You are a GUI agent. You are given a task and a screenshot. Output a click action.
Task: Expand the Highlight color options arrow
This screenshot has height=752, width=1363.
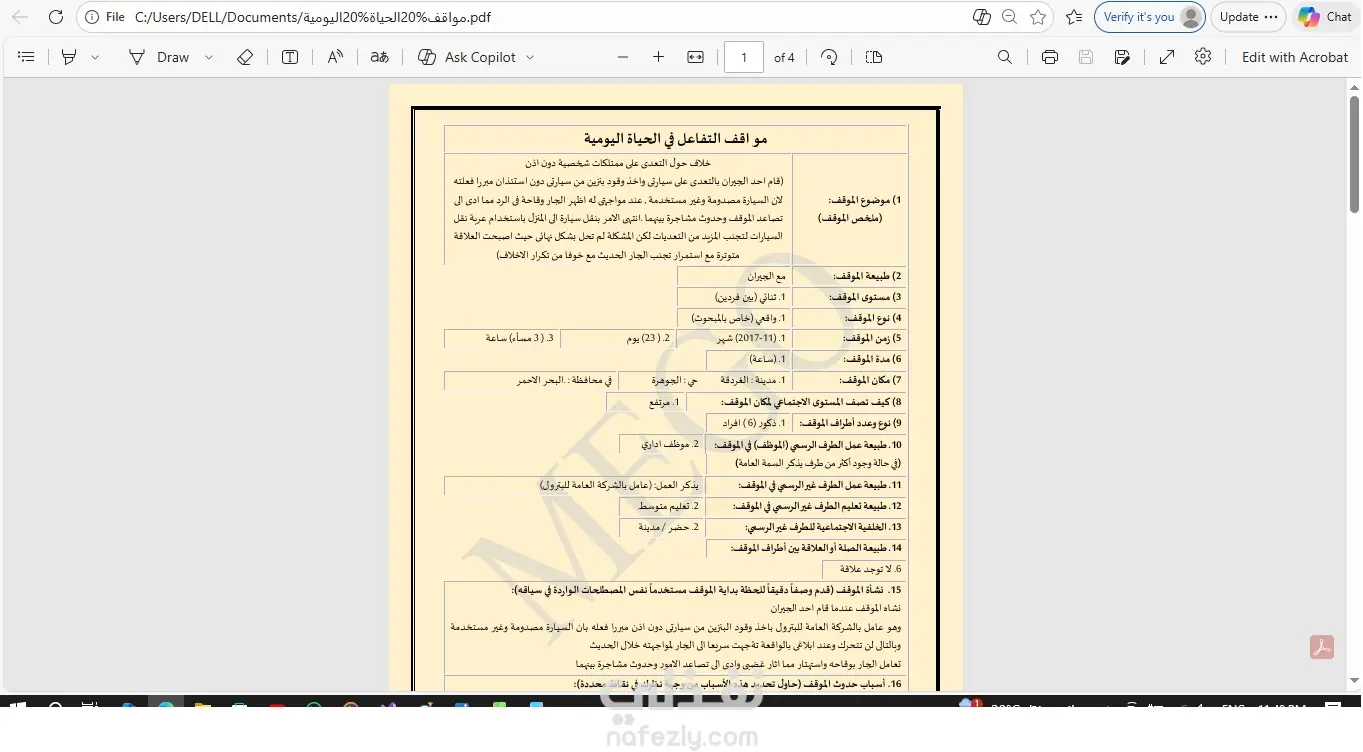pyautogui.click(x=95, y=57)
